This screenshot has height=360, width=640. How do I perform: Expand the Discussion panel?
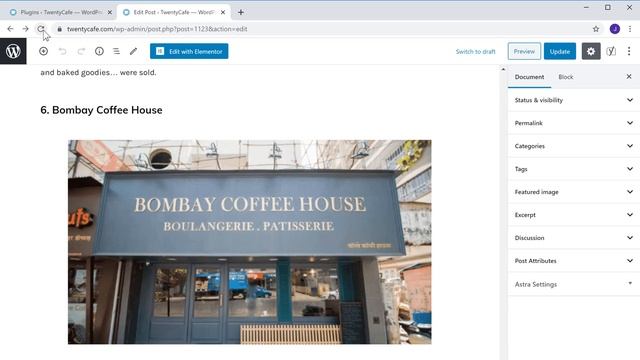click(573, 238)
